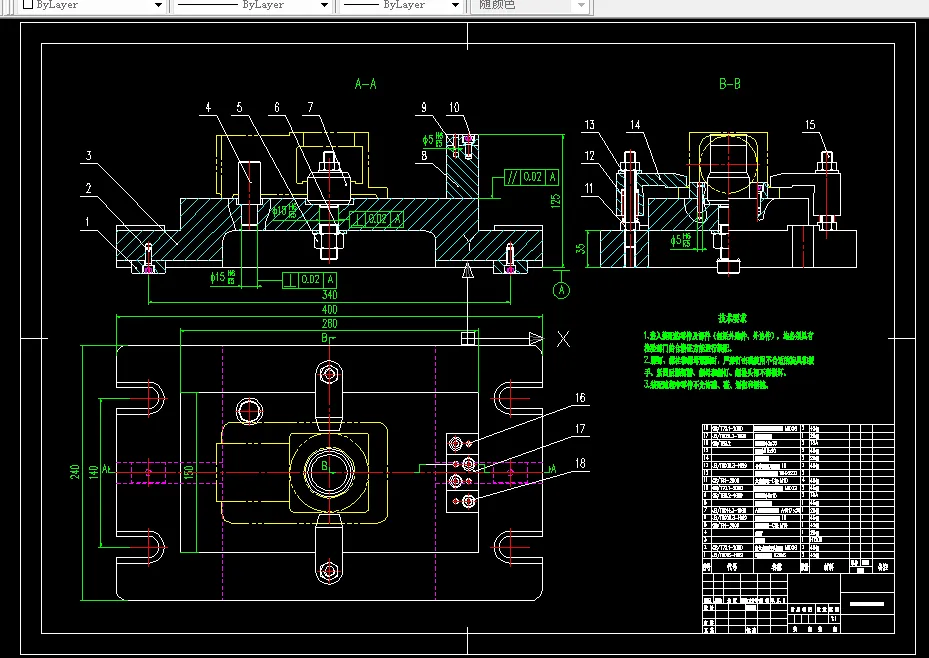Screen dimensions: 929x658
Task: Select the 340 horizontal dimension text
Action: point(329,295)
